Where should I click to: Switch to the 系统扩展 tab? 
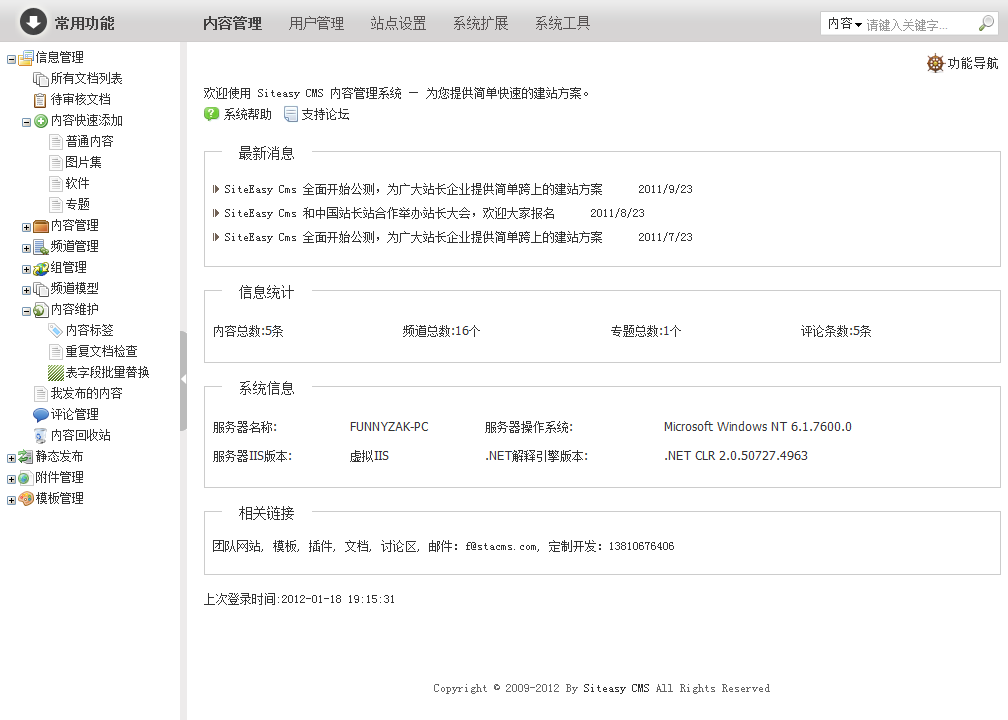click(481, 24)
